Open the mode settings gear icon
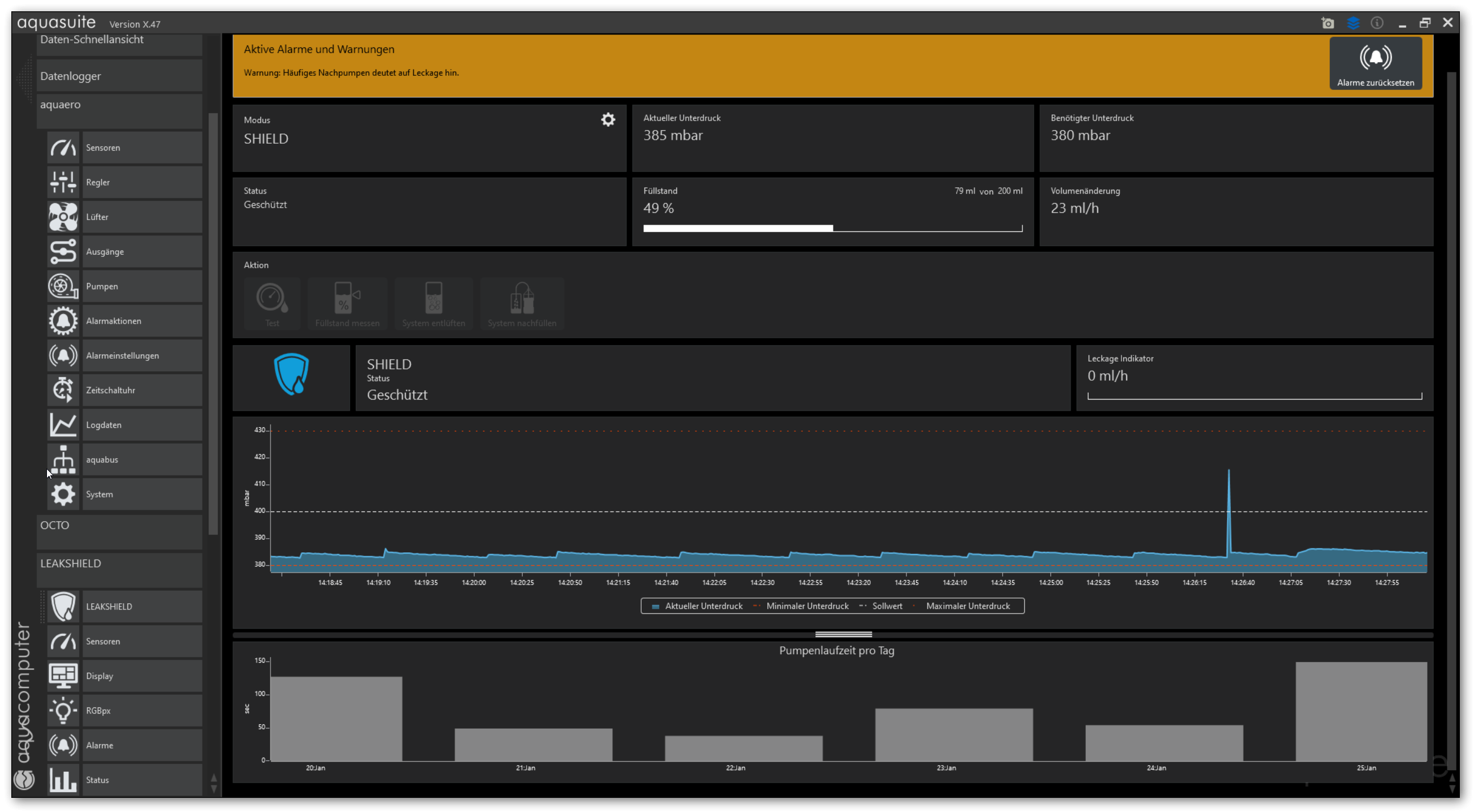Image resolution: width=1474 pixels, height=812 pixels. click(608, 119)
